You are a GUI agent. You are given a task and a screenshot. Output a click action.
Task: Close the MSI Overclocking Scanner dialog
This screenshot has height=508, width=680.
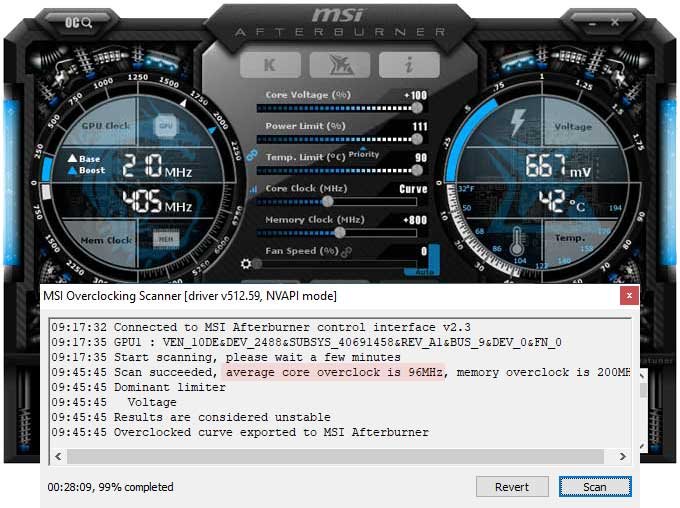pos(629,296)
